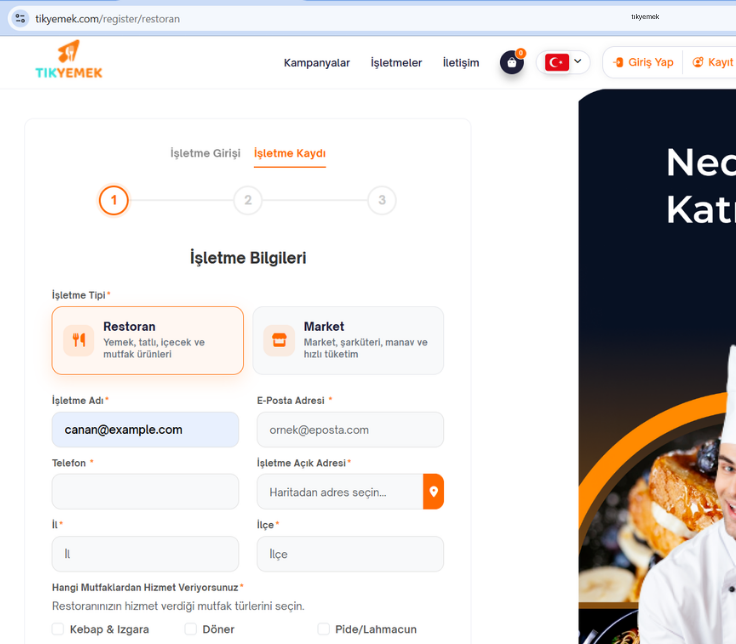Click the Market storefront icon
The width and height of the screenshot is (736, 644).
click(279, 340)
